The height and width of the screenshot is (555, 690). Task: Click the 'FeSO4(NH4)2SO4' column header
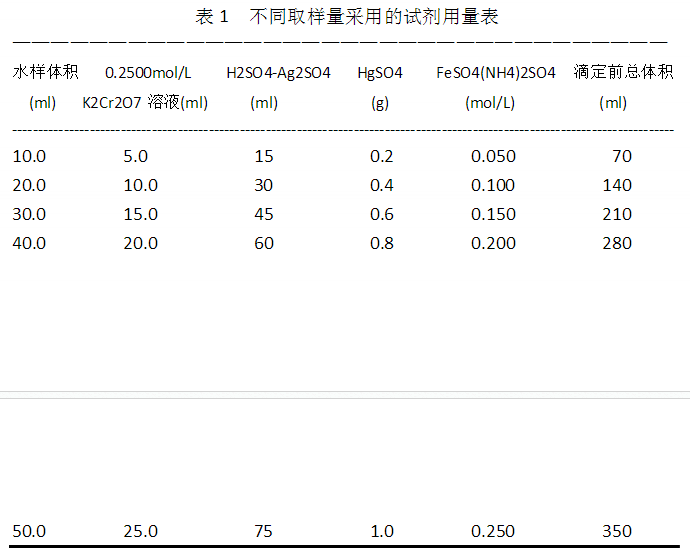496,73
